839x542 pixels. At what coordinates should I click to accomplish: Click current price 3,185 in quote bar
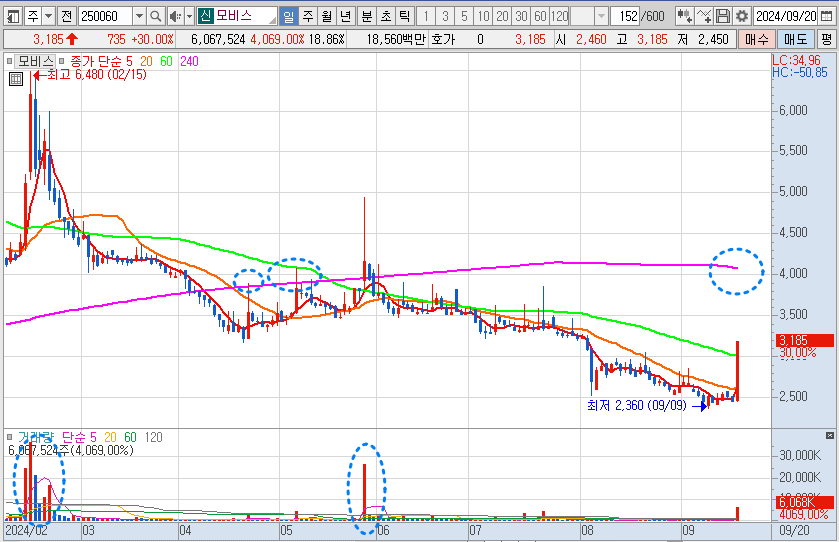pos(48,39)
